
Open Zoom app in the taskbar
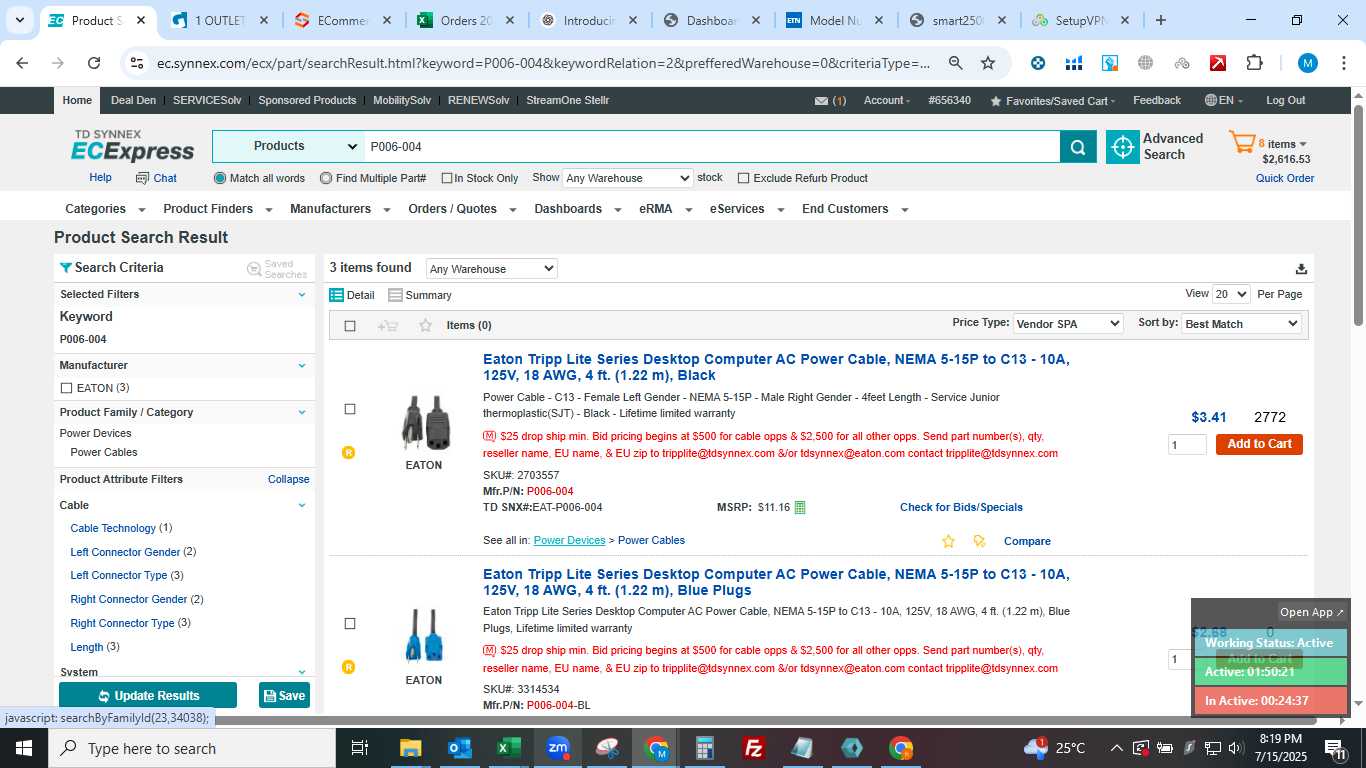558,748
